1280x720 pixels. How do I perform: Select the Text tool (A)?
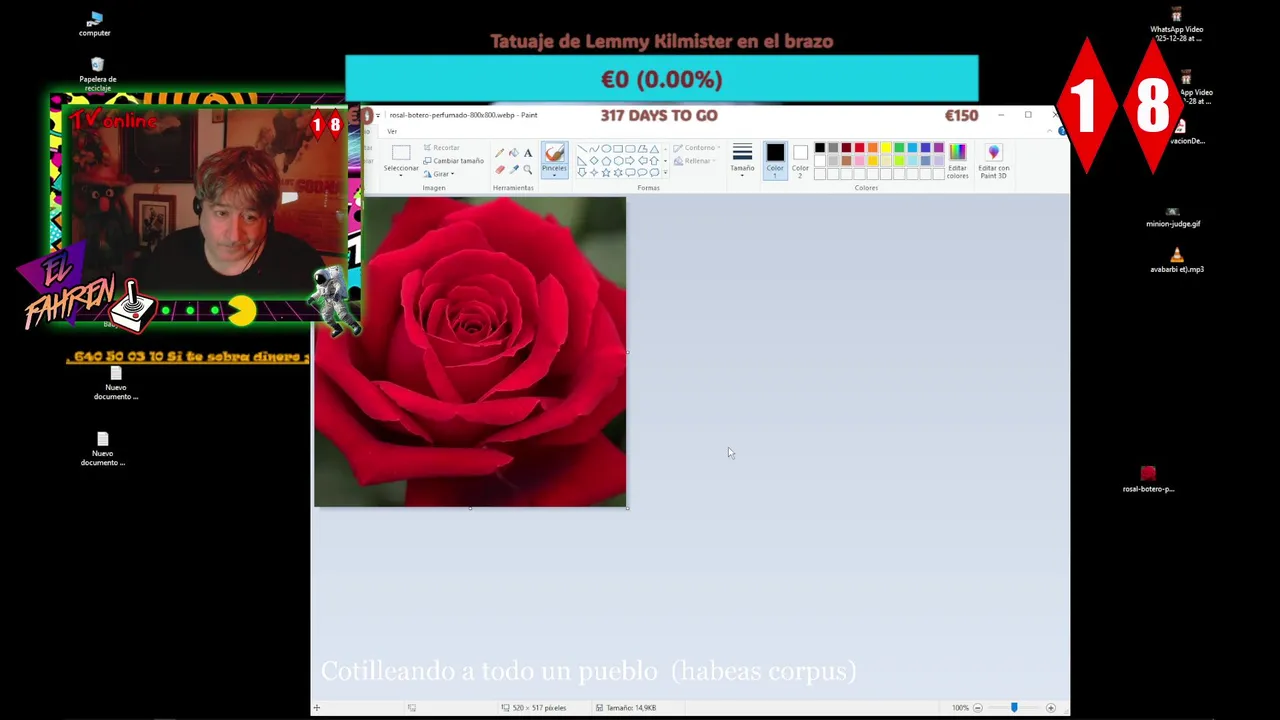pos(528,153)
